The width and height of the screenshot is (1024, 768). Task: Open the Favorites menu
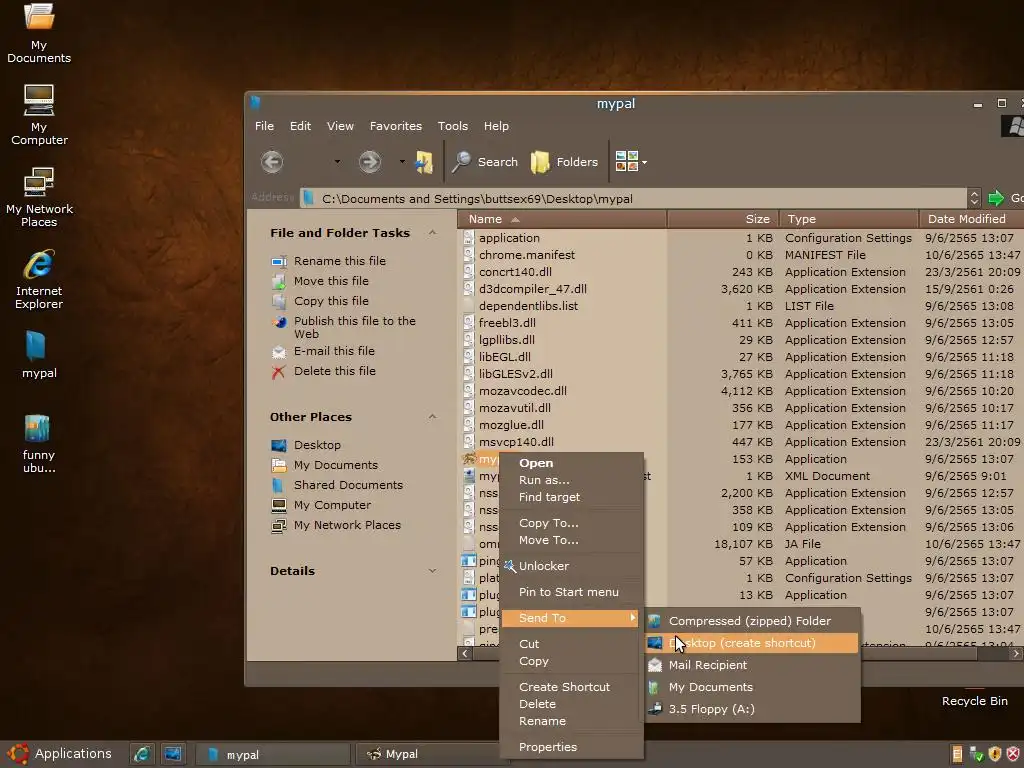click(395, 126)
